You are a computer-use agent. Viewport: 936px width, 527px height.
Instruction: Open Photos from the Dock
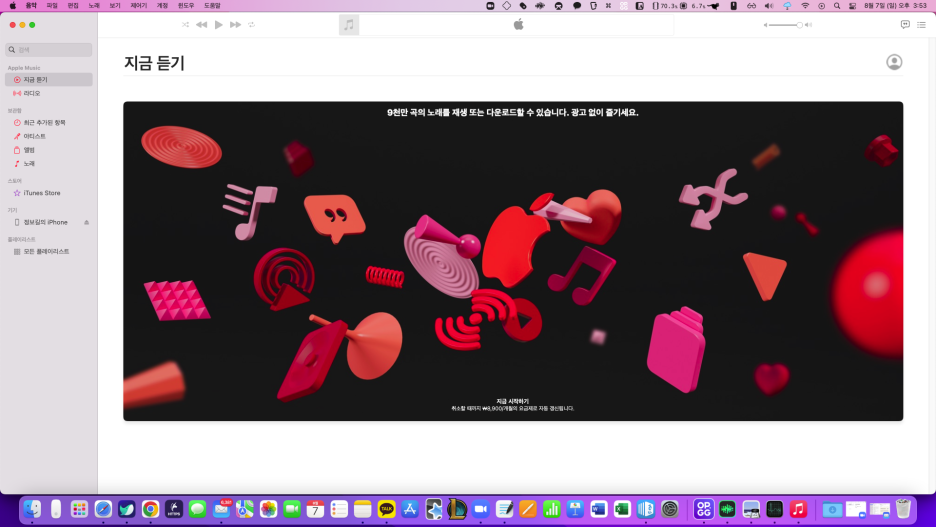pyautogui.click(x=269, y=509)
